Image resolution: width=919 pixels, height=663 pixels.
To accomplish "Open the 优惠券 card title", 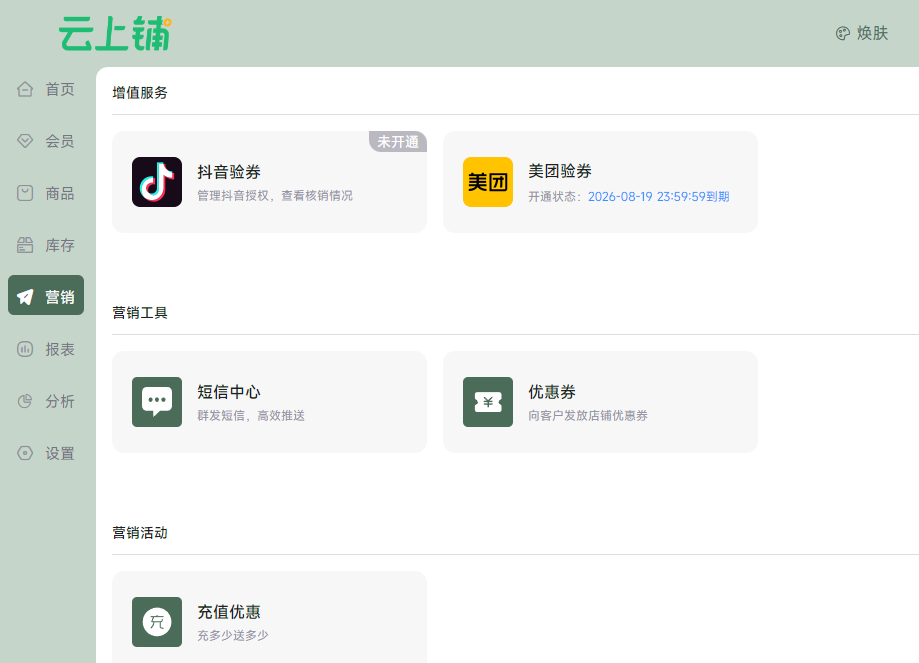I will click(552, 392).
